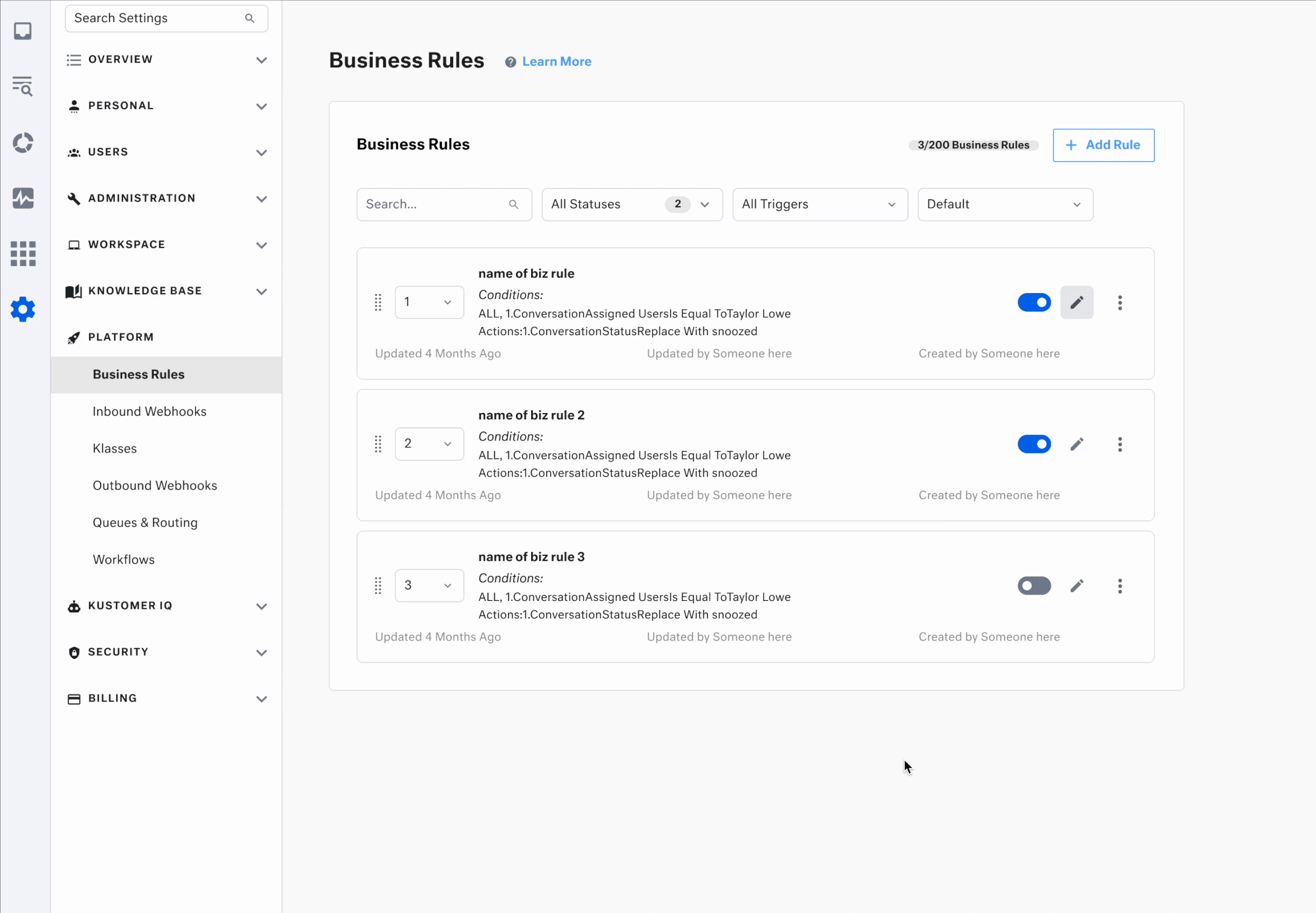
Task: Open the apps grid icon in left rail
Action: (23, 254)
